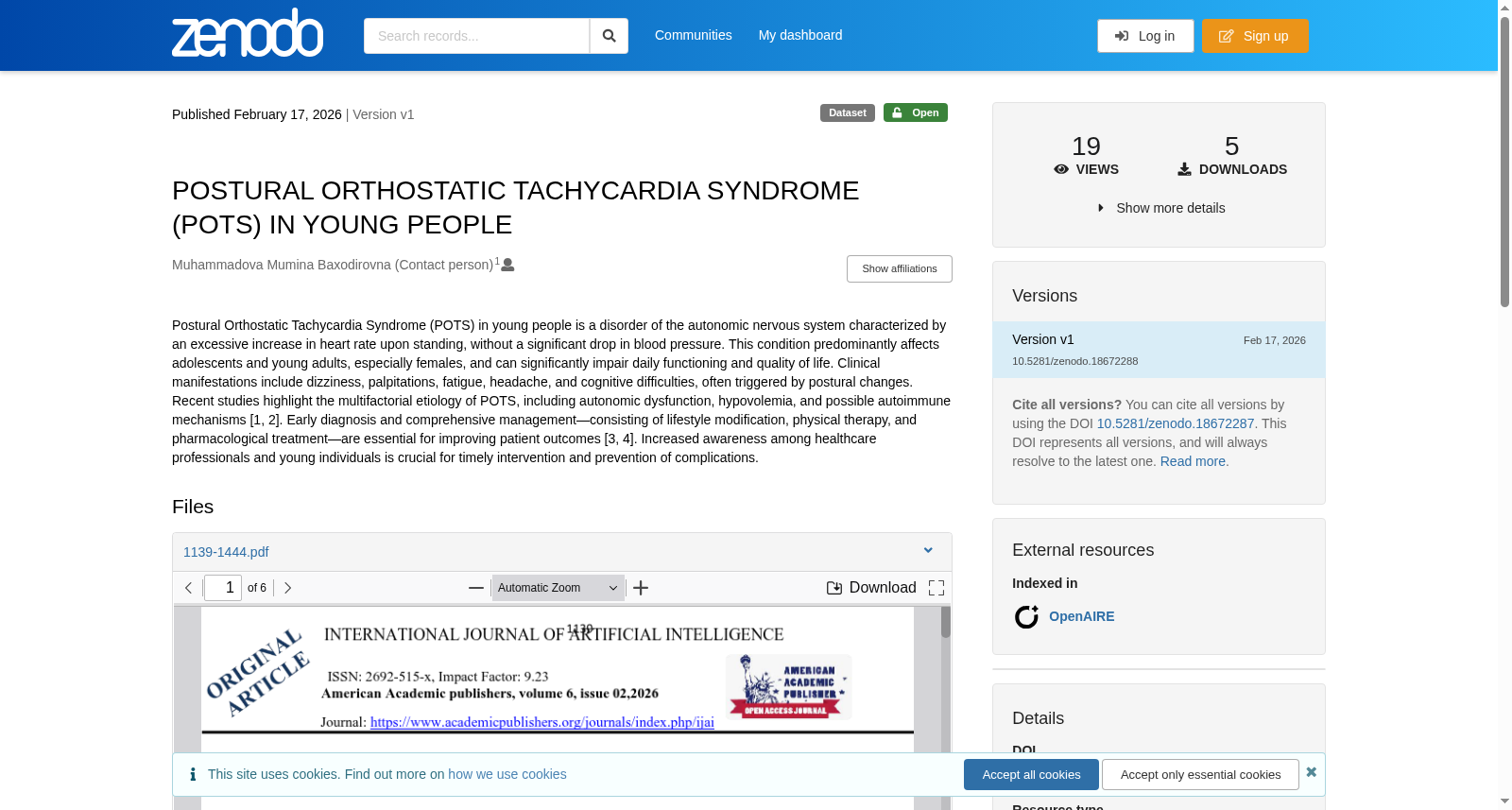The height and width of the screenshot is (810, 1512).
Task: Open the OpenAIRE link
Action: click(x=1082, y=616)
